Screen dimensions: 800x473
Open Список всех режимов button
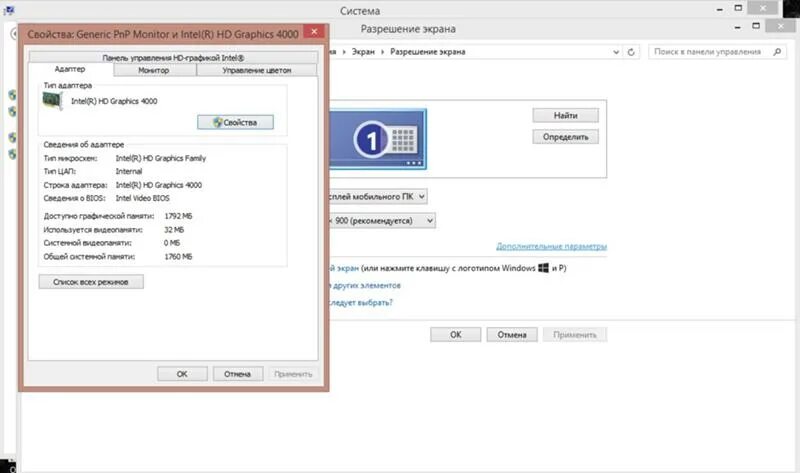(91, 282)
